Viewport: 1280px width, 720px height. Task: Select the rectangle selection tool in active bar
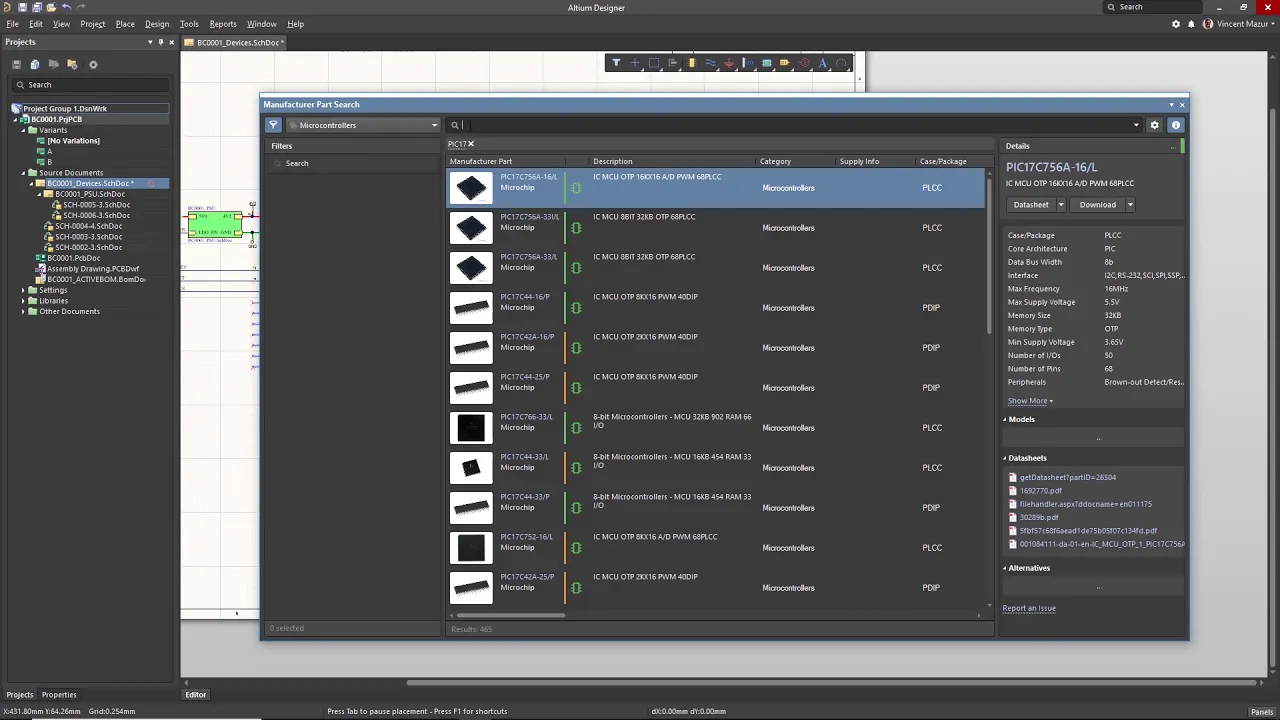click(654, 63)
